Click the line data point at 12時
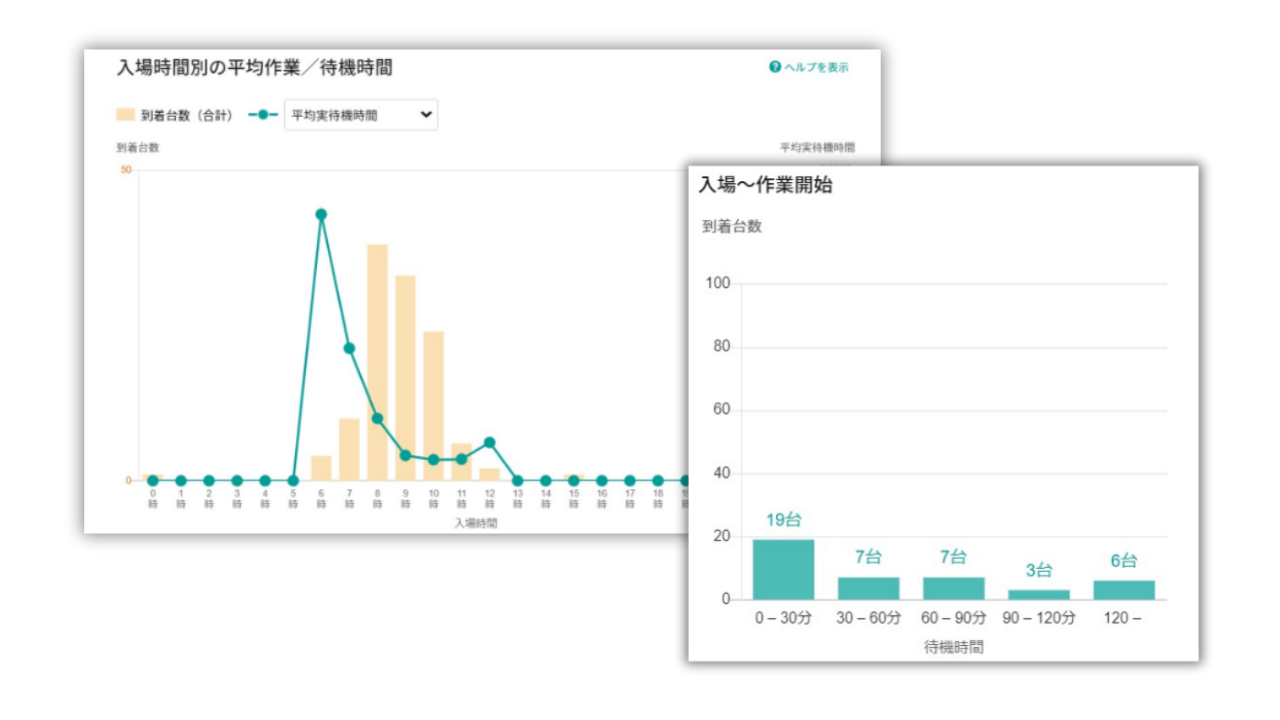Viewport: 1280px width, 720px height. click(x=489, y=442)
